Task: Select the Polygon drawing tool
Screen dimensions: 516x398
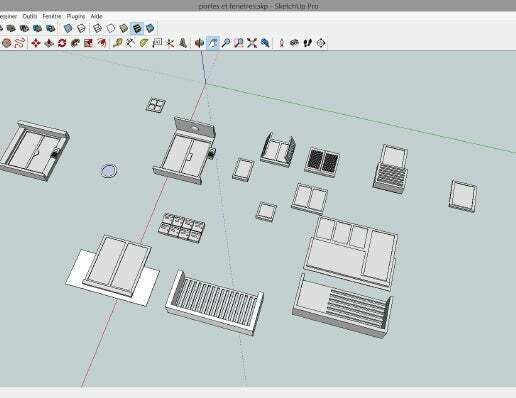Action: click(7, 43)
